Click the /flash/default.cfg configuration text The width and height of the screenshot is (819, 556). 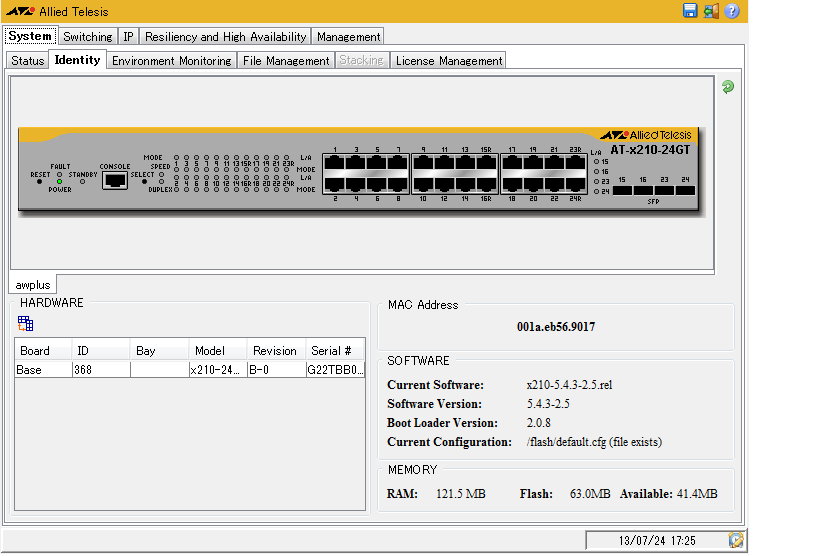[x=594, y=442]
